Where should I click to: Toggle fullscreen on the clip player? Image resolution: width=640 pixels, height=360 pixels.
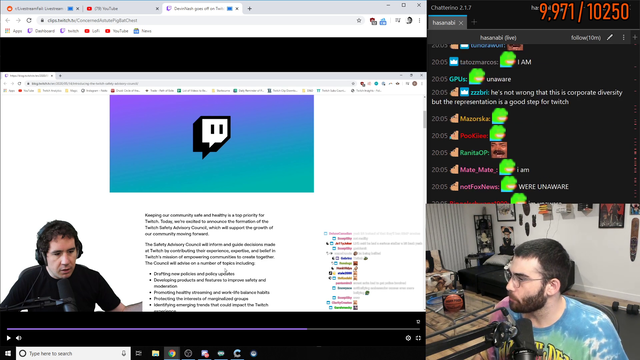click(x=418, y=338)
